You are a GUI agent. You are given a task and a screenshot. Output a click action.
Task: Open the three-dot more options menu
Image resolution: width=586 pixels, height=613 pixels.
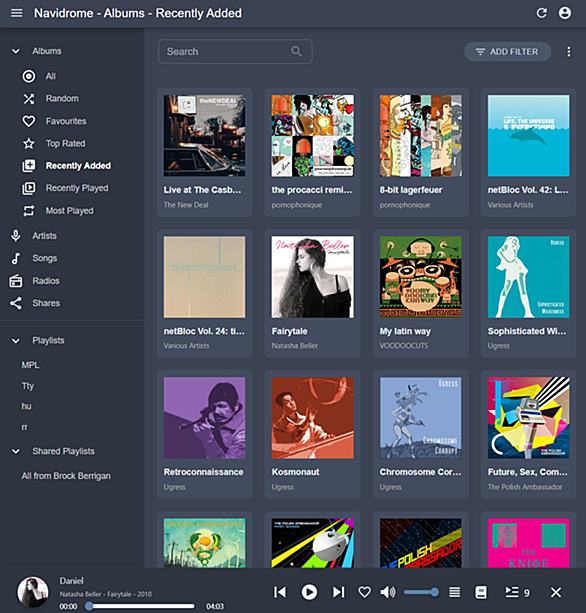[x=568, y=52]
